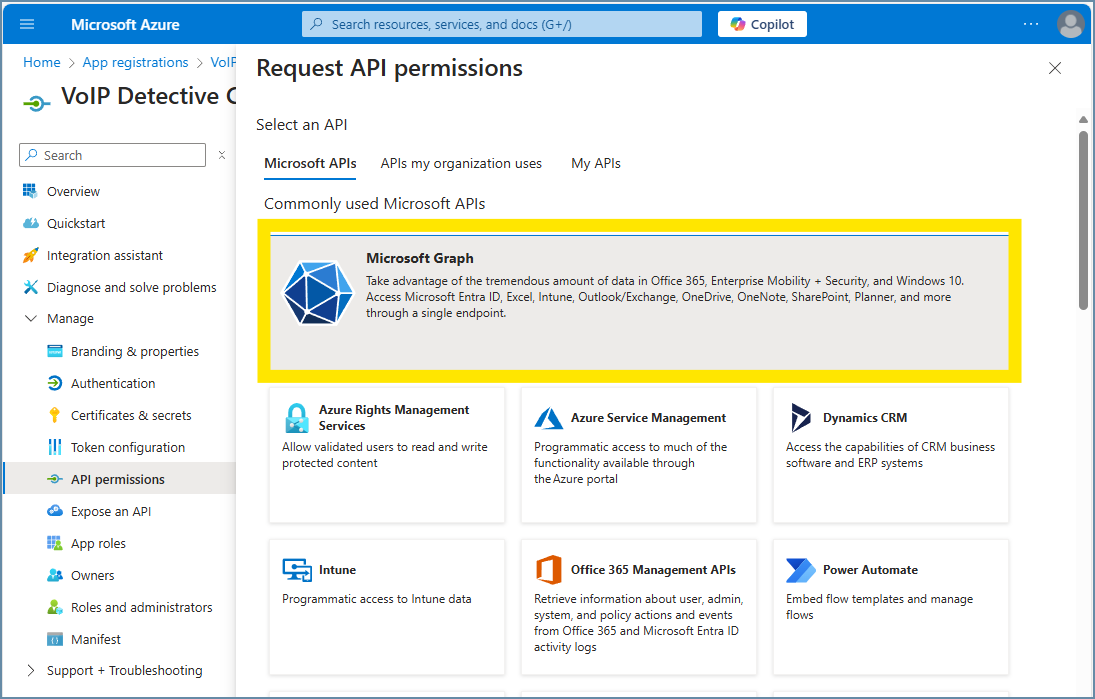Switch to APIs my organization uses tab
The height and width of the screenshot is (699, 1095).
[461, 163]
